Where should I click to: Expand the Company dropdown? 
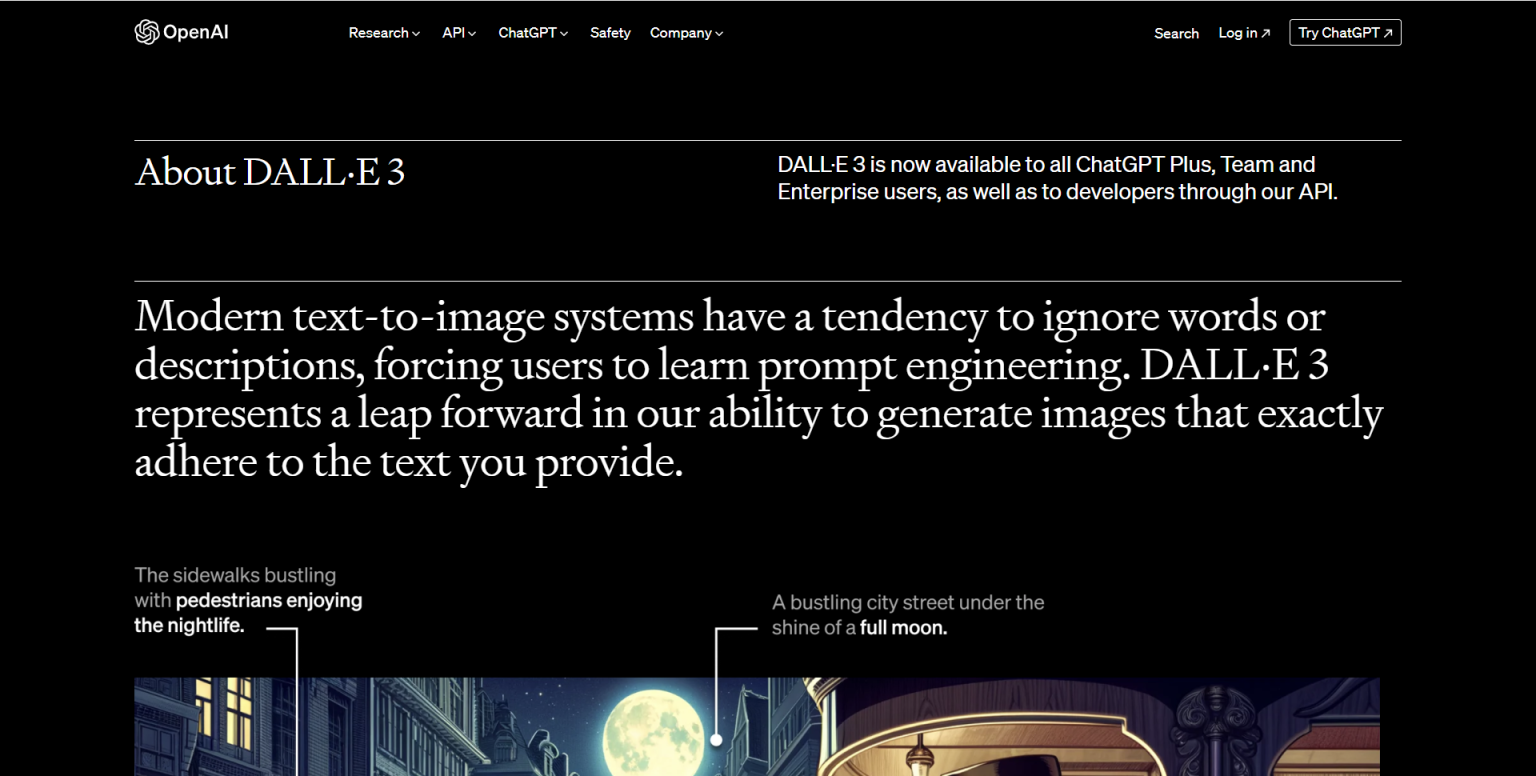pyautogui.click(x=686, y=33)
